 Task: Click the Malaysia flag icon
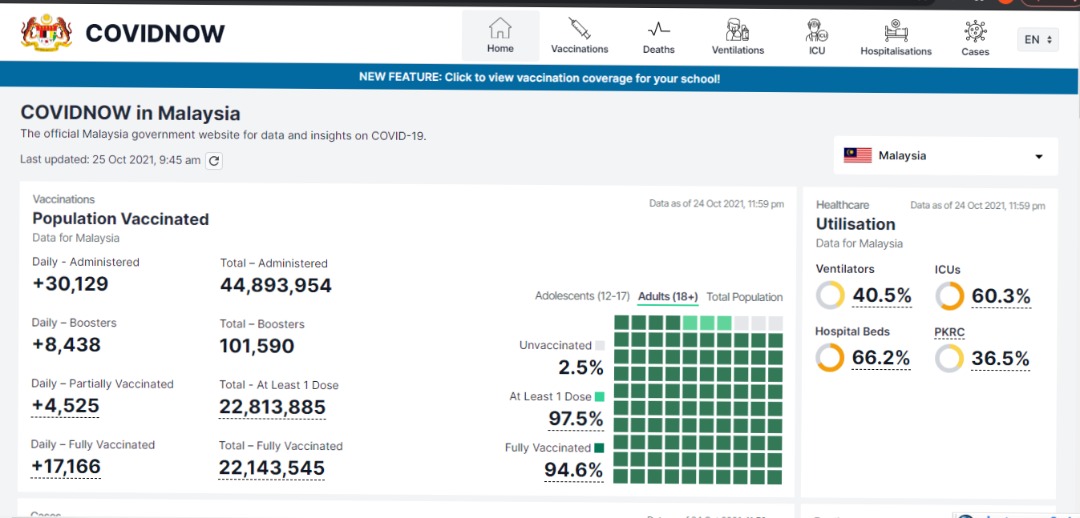[x=858, y=156]
